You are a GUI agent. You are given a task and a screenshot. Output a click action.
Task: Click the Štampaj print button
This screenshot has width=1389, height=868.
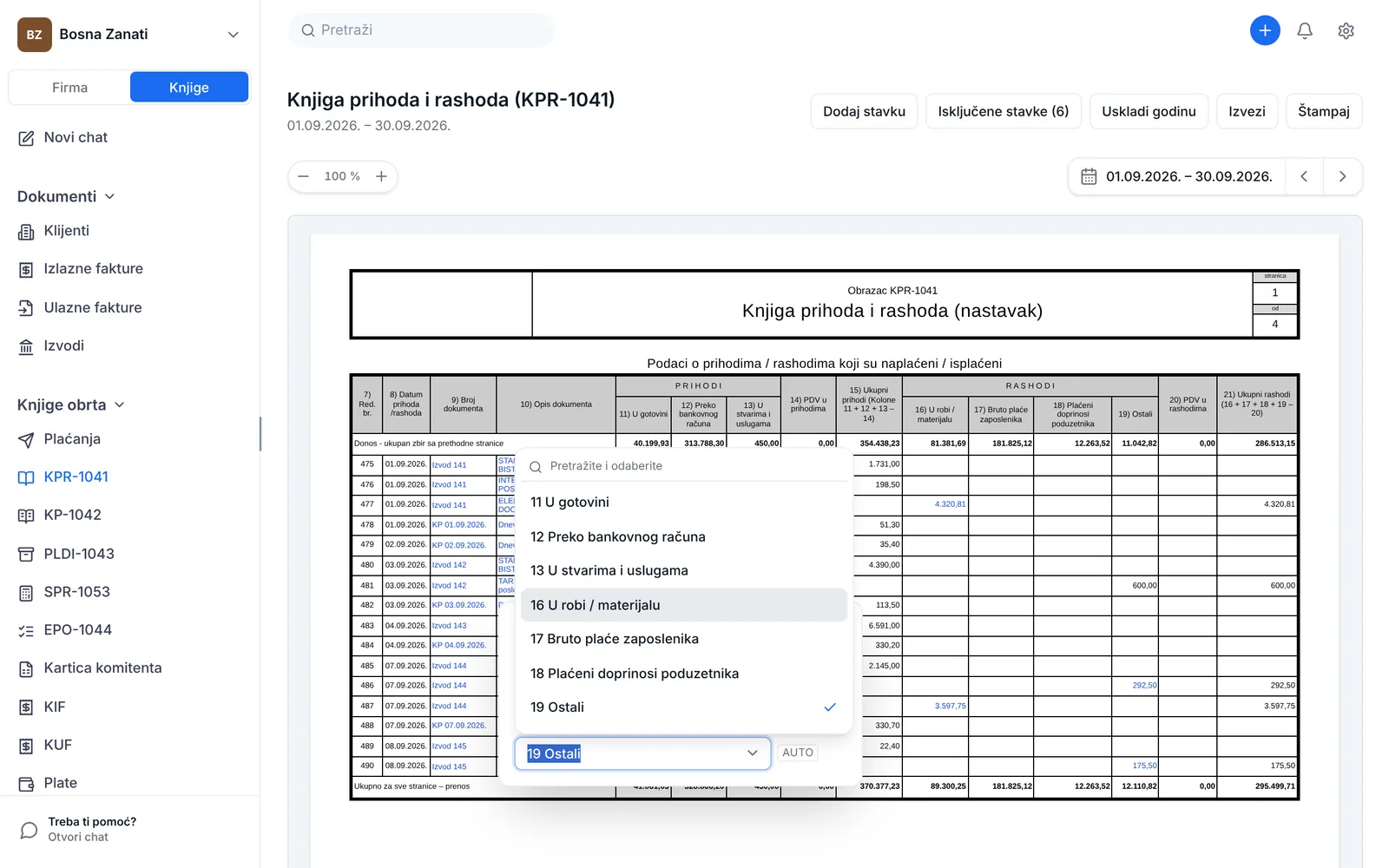(1324, 111)
